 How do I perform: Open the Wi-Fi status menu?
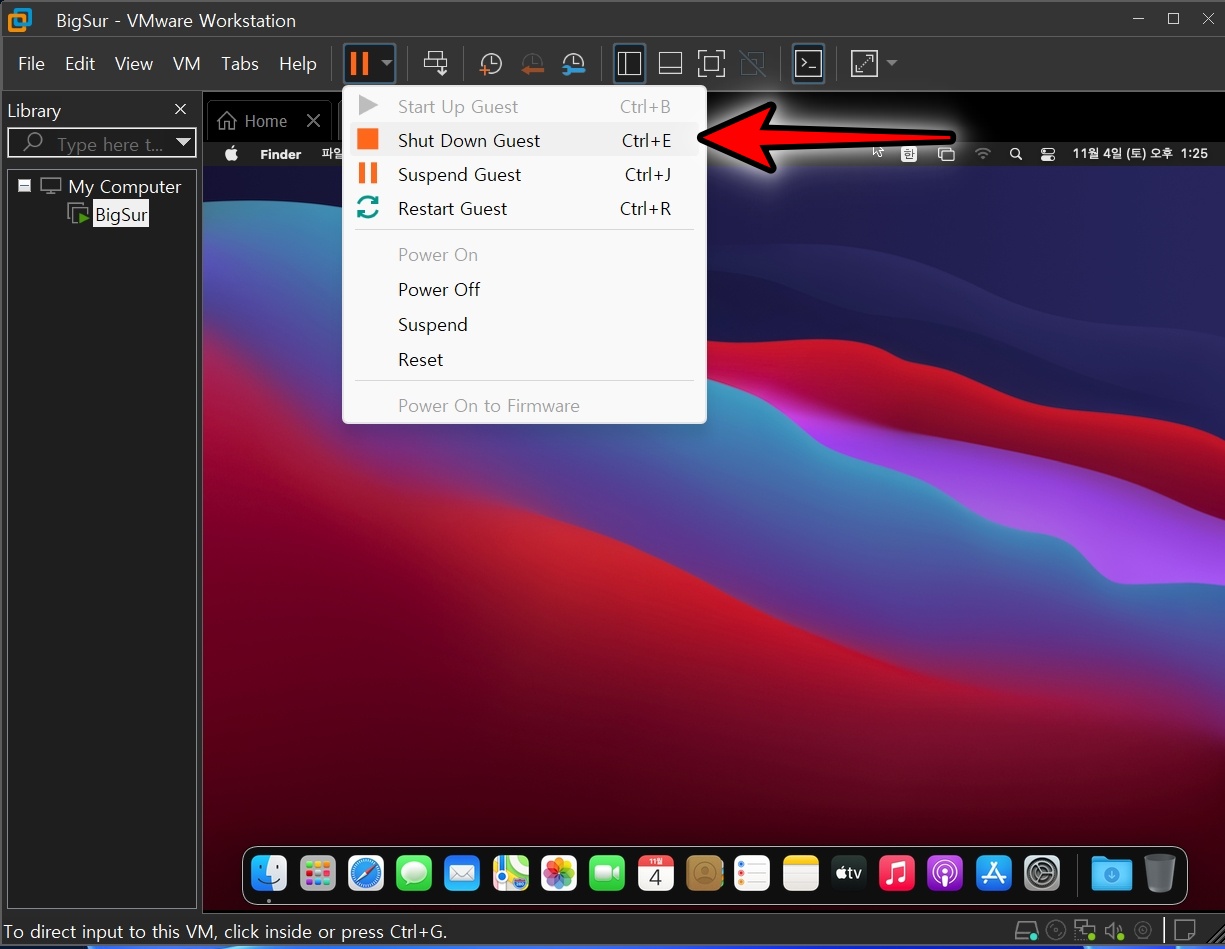click(x=983, y=154)
